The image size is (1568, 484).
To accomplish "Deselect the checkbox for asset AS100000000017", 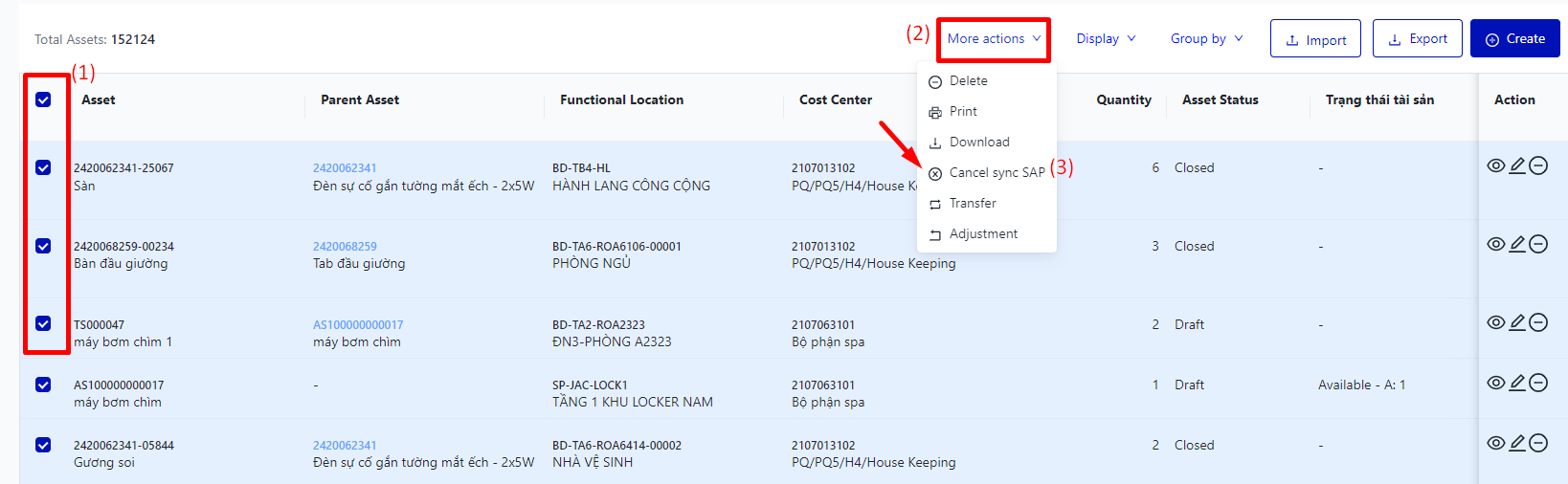I will (x=43, y=385).
